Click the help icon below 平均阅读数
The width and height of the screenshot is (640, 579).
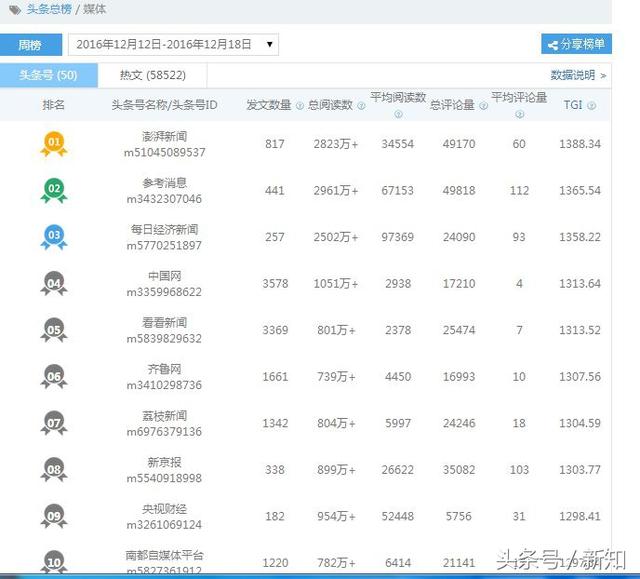tap(398, 115)
